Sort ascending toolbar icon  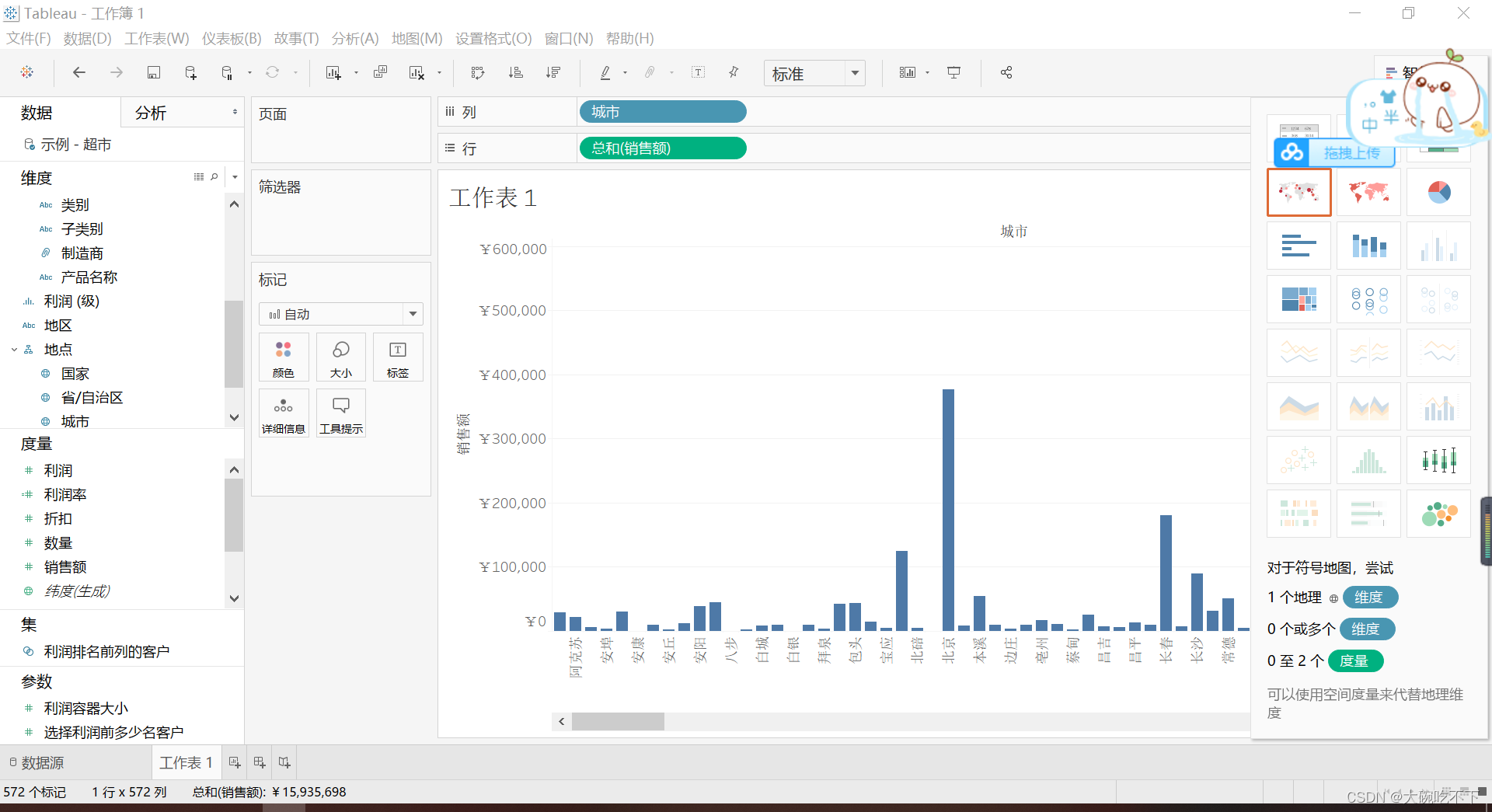(515, 72)
